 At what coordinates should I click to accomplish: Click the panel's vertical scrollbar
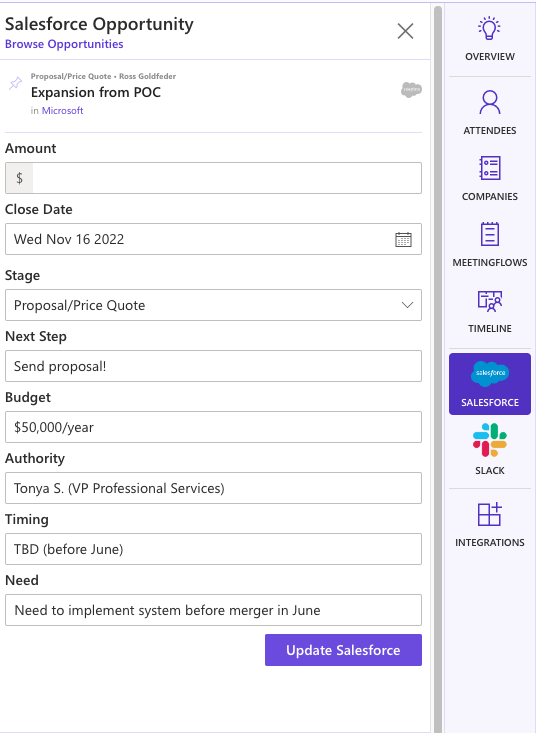click(438, 367)
